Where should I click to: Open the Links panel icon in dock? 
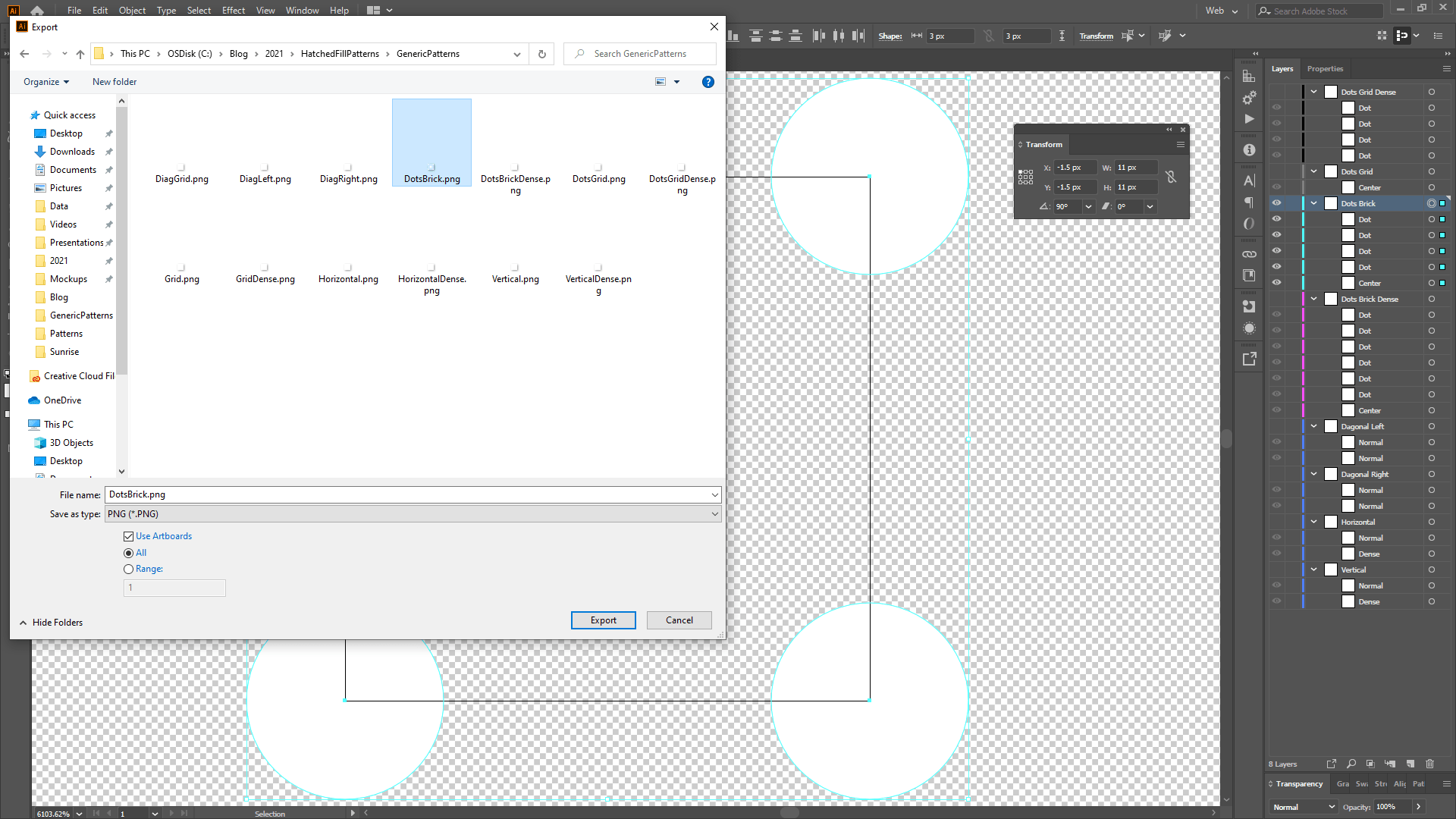(x=1249, y=254)
